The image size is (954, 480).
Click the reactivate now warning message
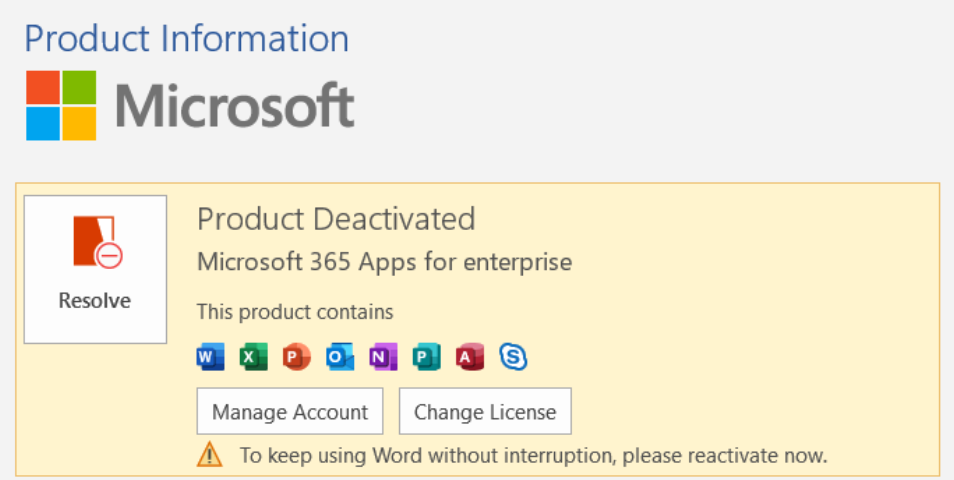click(x=534, y=455)
